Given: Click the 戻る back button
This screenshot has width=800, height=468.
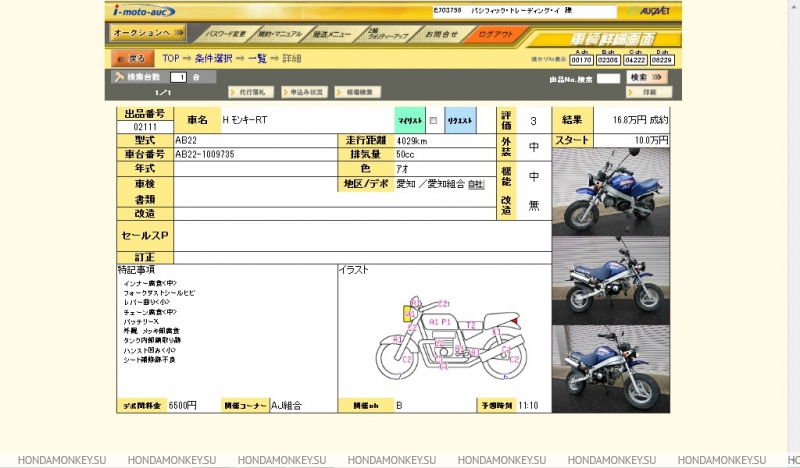Looking at the screenshot, I should pos(132,59).
